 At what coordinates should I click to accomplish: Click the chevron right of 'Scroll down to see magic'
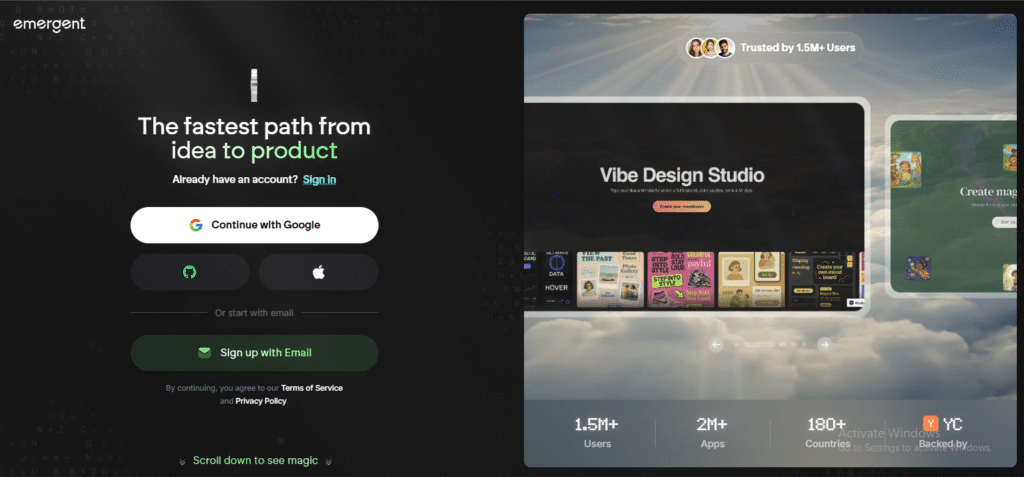pos(328,461)
